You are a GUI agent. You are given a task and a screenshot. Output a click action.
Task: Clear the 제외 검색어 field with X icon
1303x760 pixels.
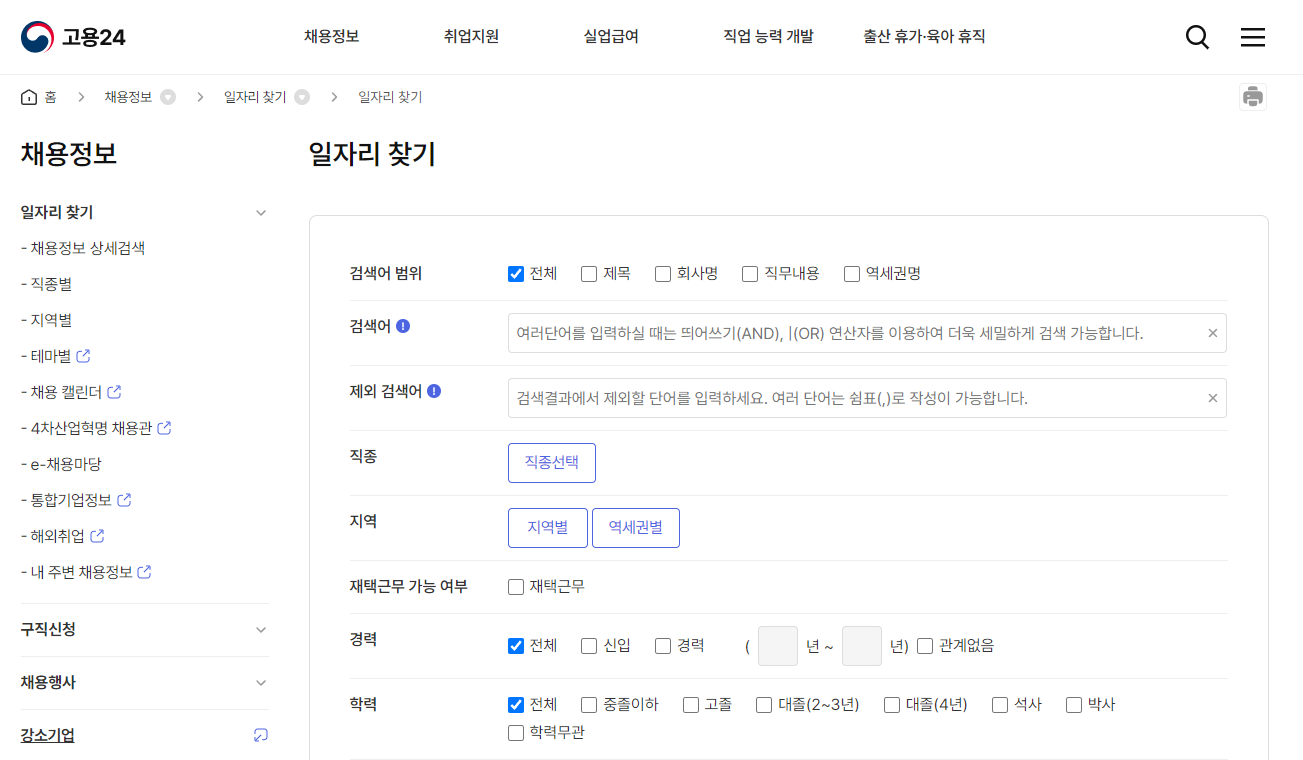click(1213, 398)
